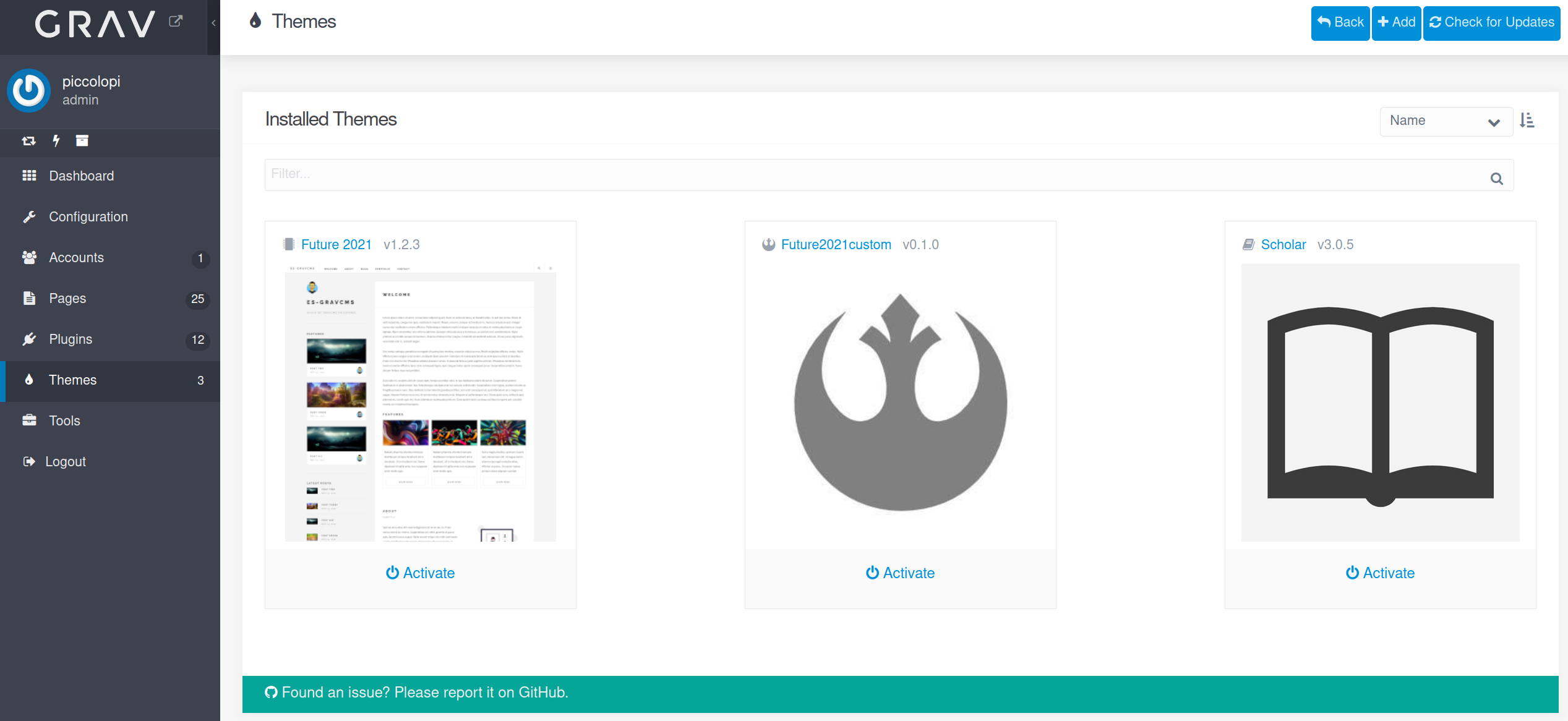
Task: Click version text v1.2.3
Action: [401, 245]
